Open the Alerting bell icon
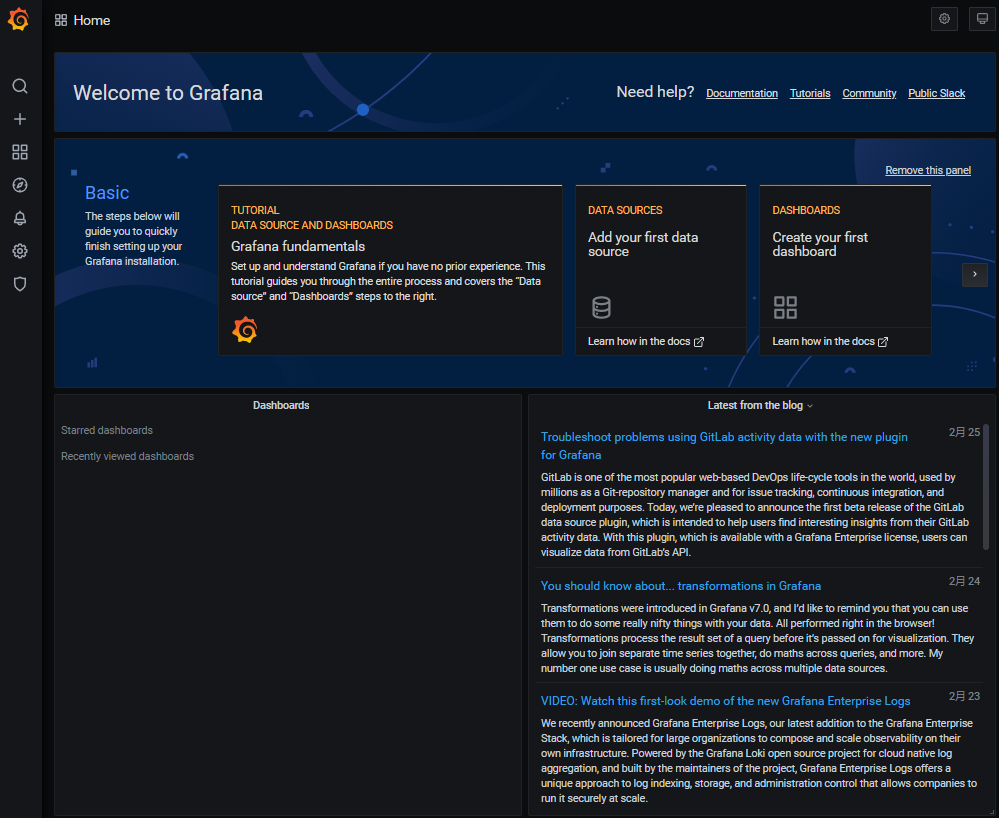The height and width of the screenshot is (818, 999). coord(20,218)
